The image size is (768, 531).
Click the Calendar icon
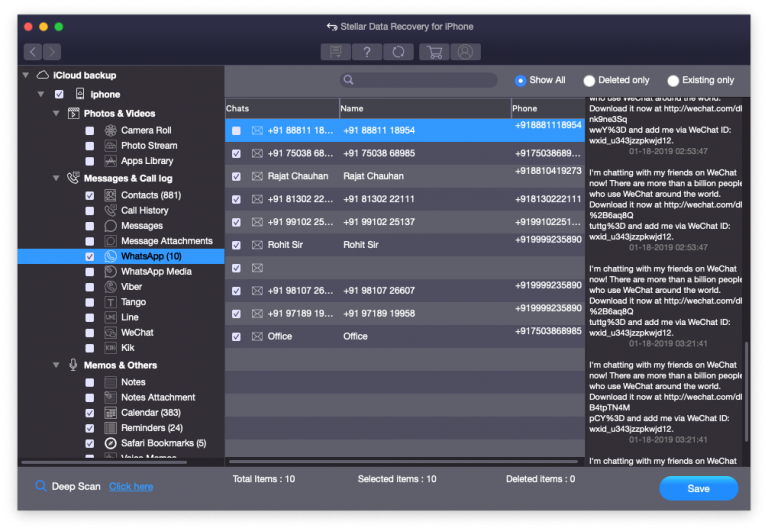[x=111, y=412]
